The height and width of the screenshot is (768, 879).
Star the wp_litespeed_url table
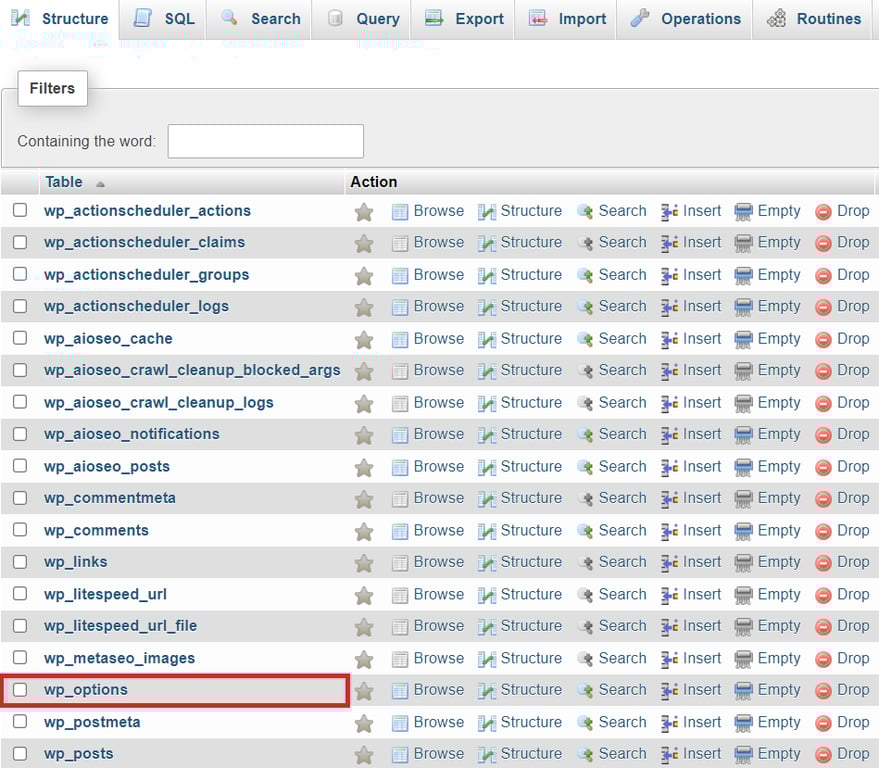click(363, 594)
